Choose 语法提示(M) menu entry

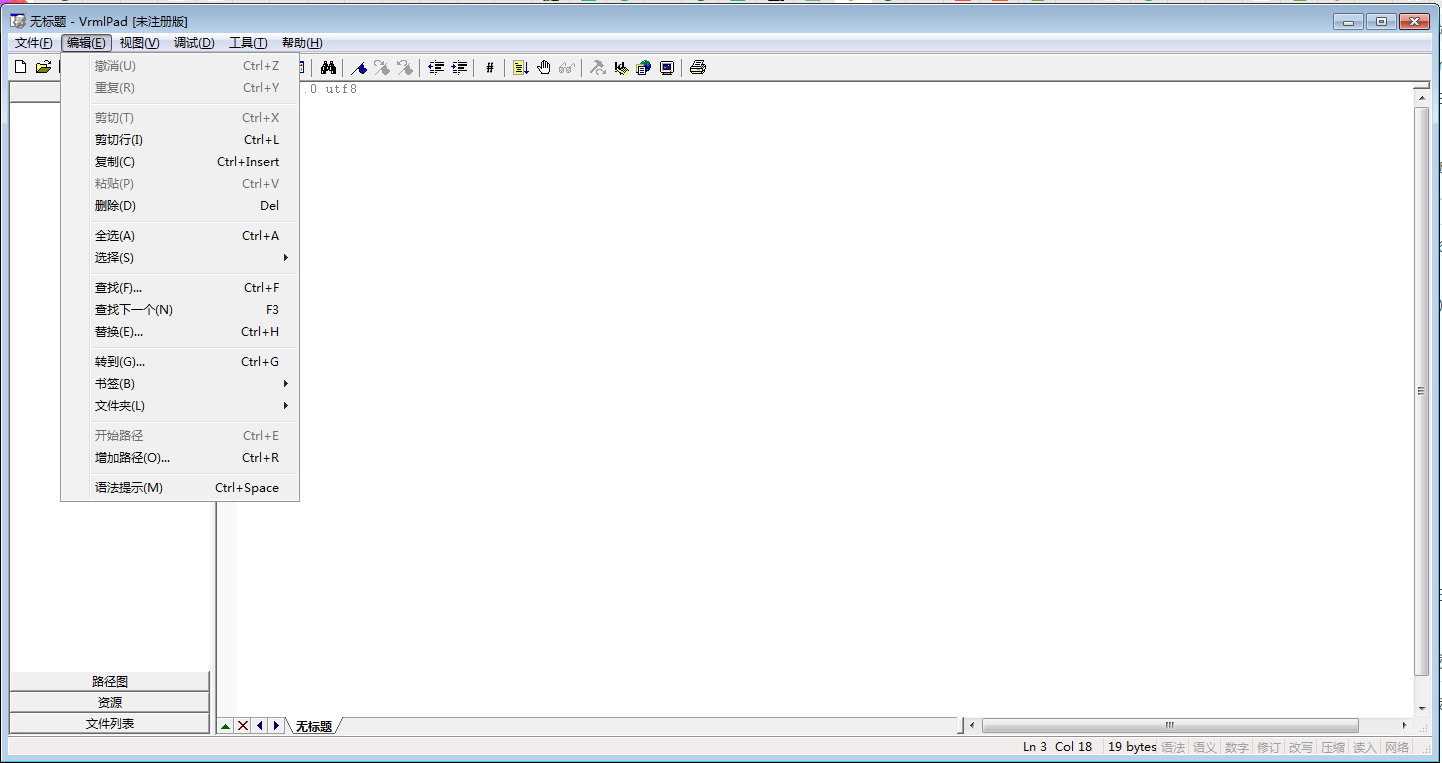pos(180,488)
